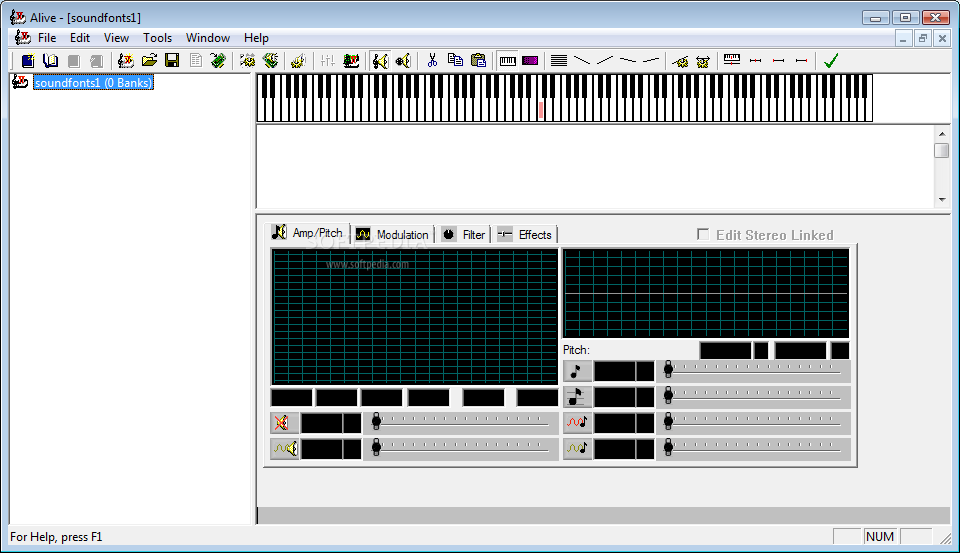
Task: Open the Window menu
Action: tap(208, 38)
